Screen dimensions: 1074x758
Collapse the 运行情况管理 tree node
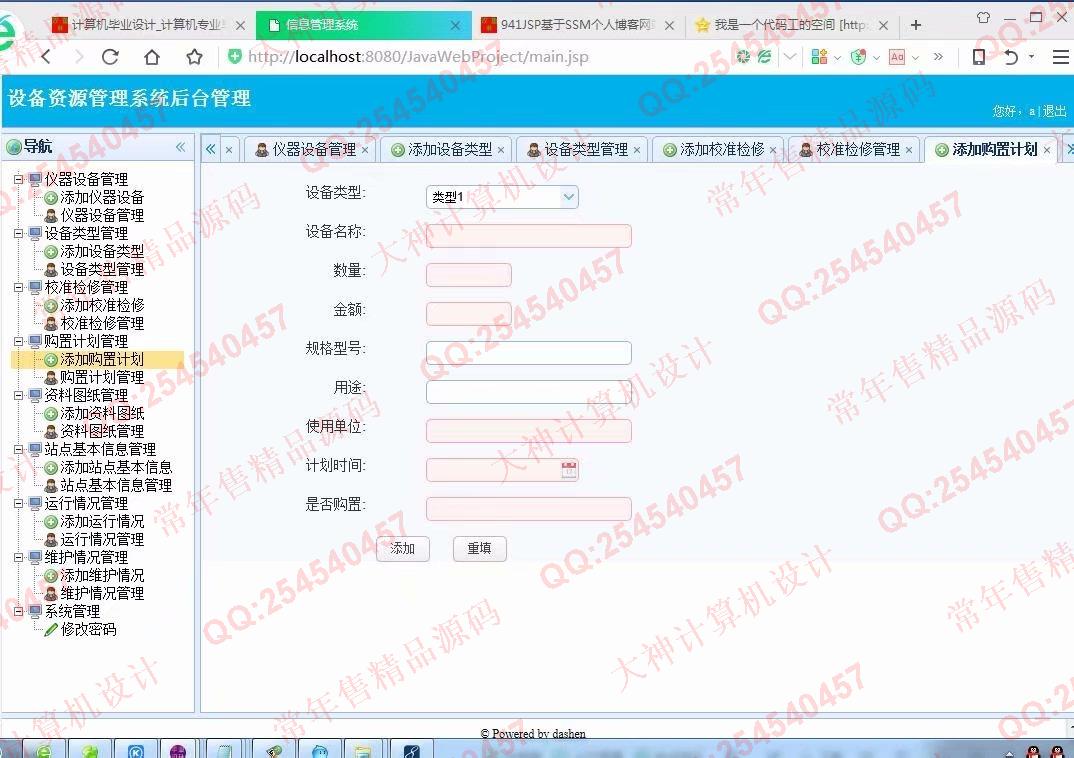pyautogui.click(x=18, y=503)
